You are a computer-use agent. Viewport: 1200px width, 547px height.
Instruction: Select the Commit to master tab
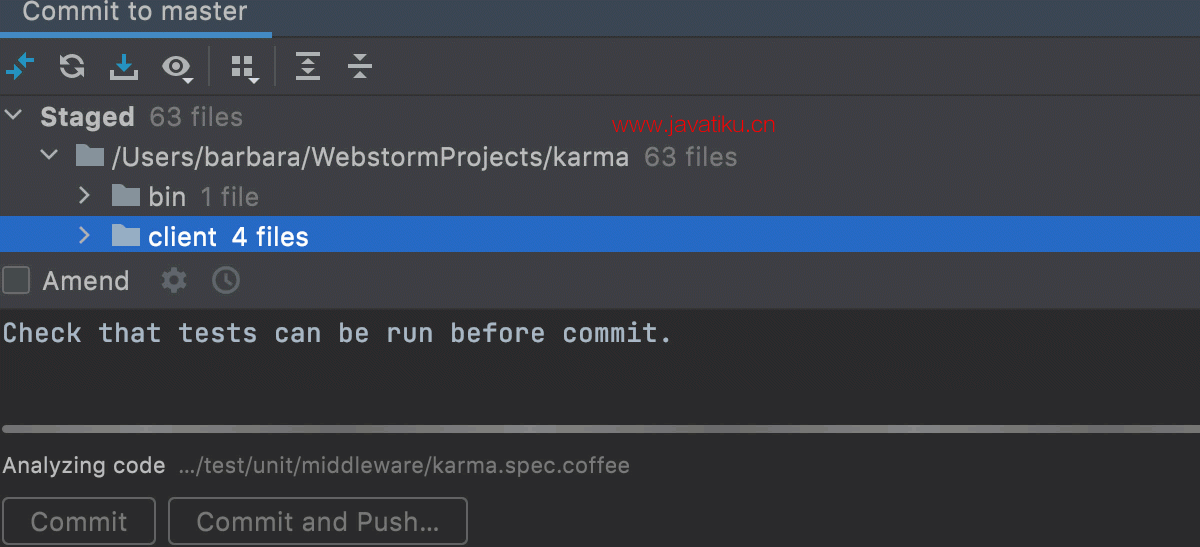coord(135,14)
